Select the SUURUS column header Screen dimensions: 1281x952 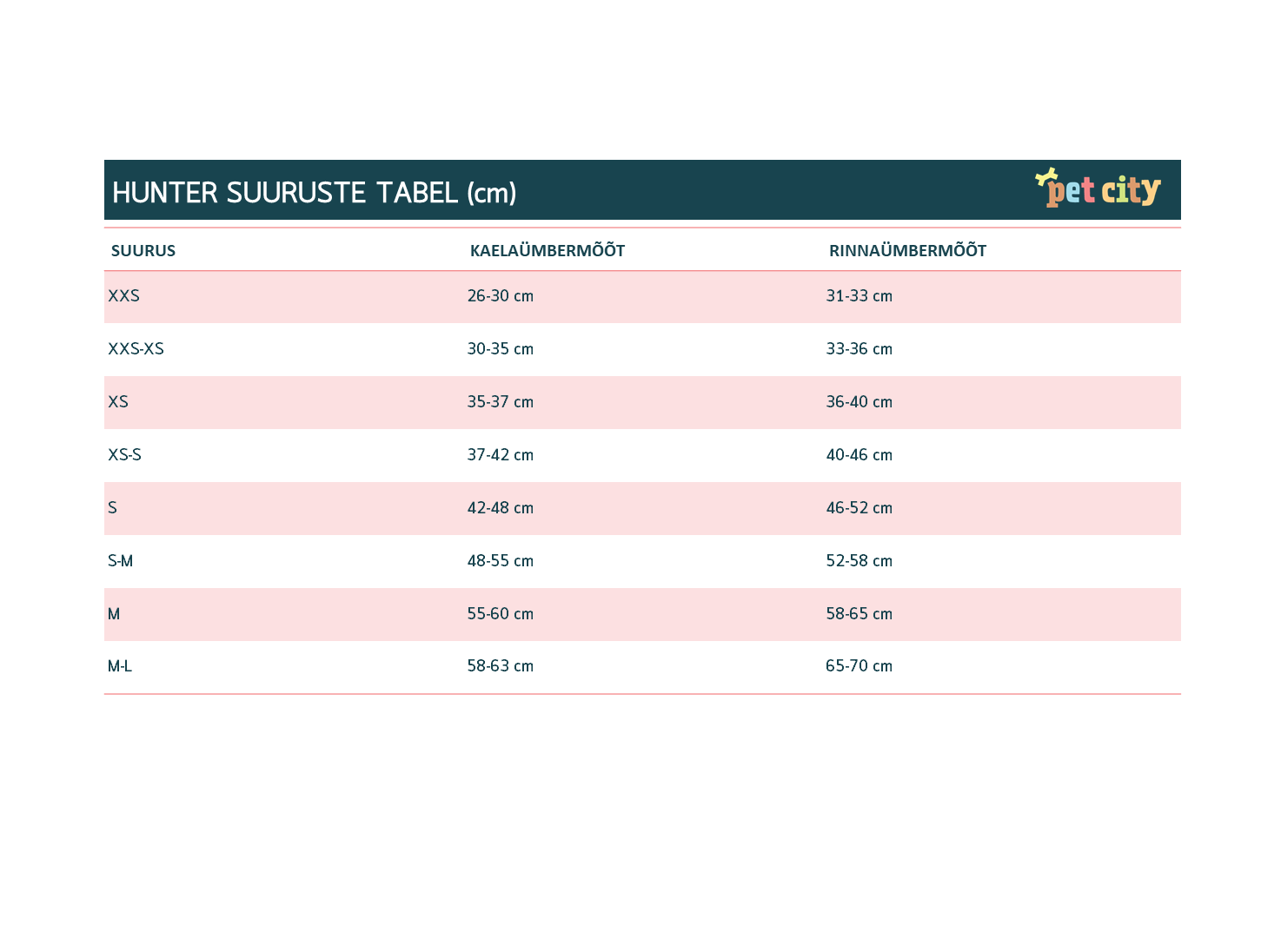(x=143, y=251)
